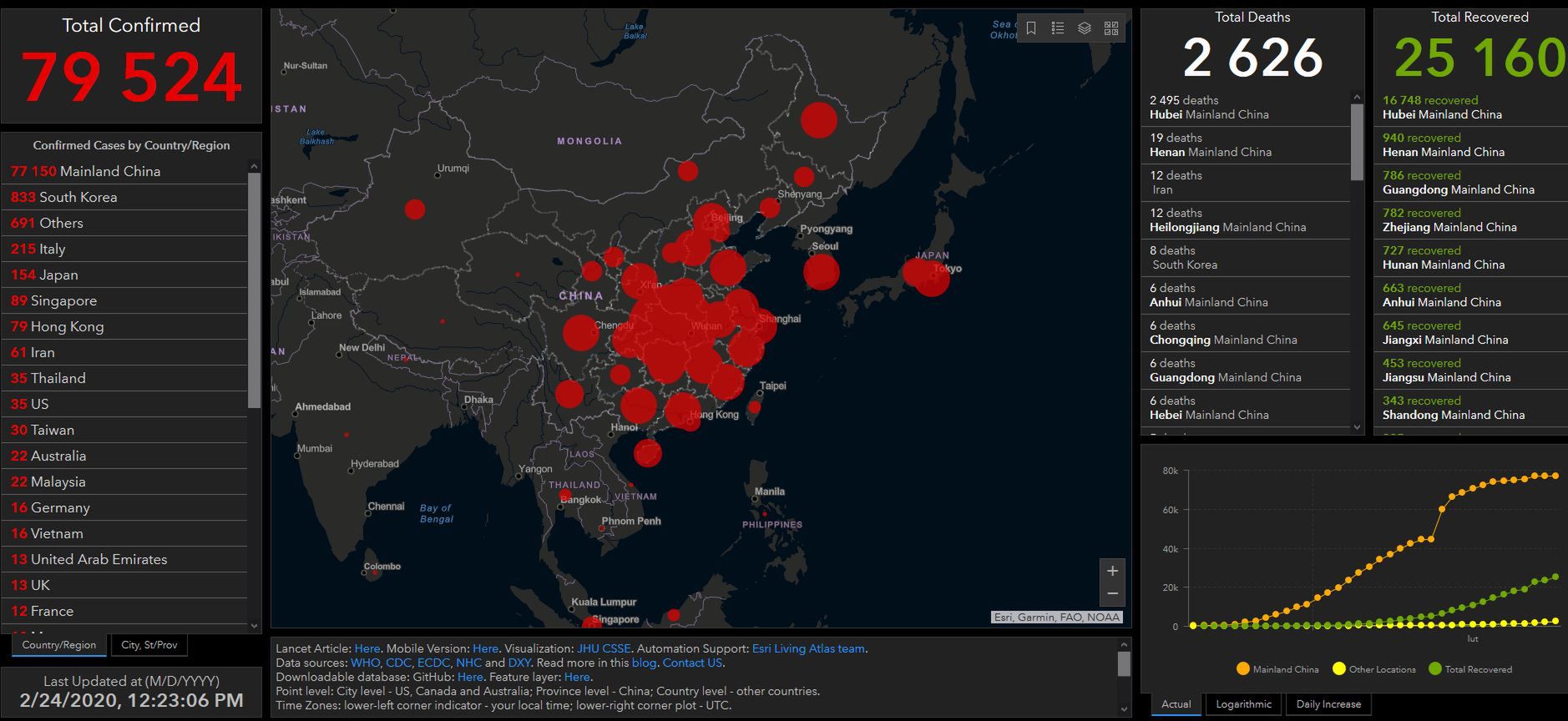Image resolution: width=1568 pixels, height=721 pixels.
Task: Open the ECDC data source link
Action: coord(434,663)
